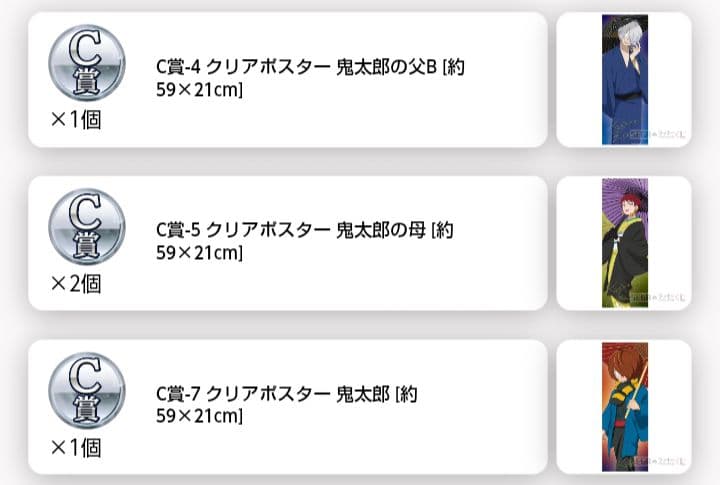Screen dimensions: 720x485
Task: Click 59×21cm size text in C賞-5 entry
Action: pyautogui.click(x=200, y=254)
